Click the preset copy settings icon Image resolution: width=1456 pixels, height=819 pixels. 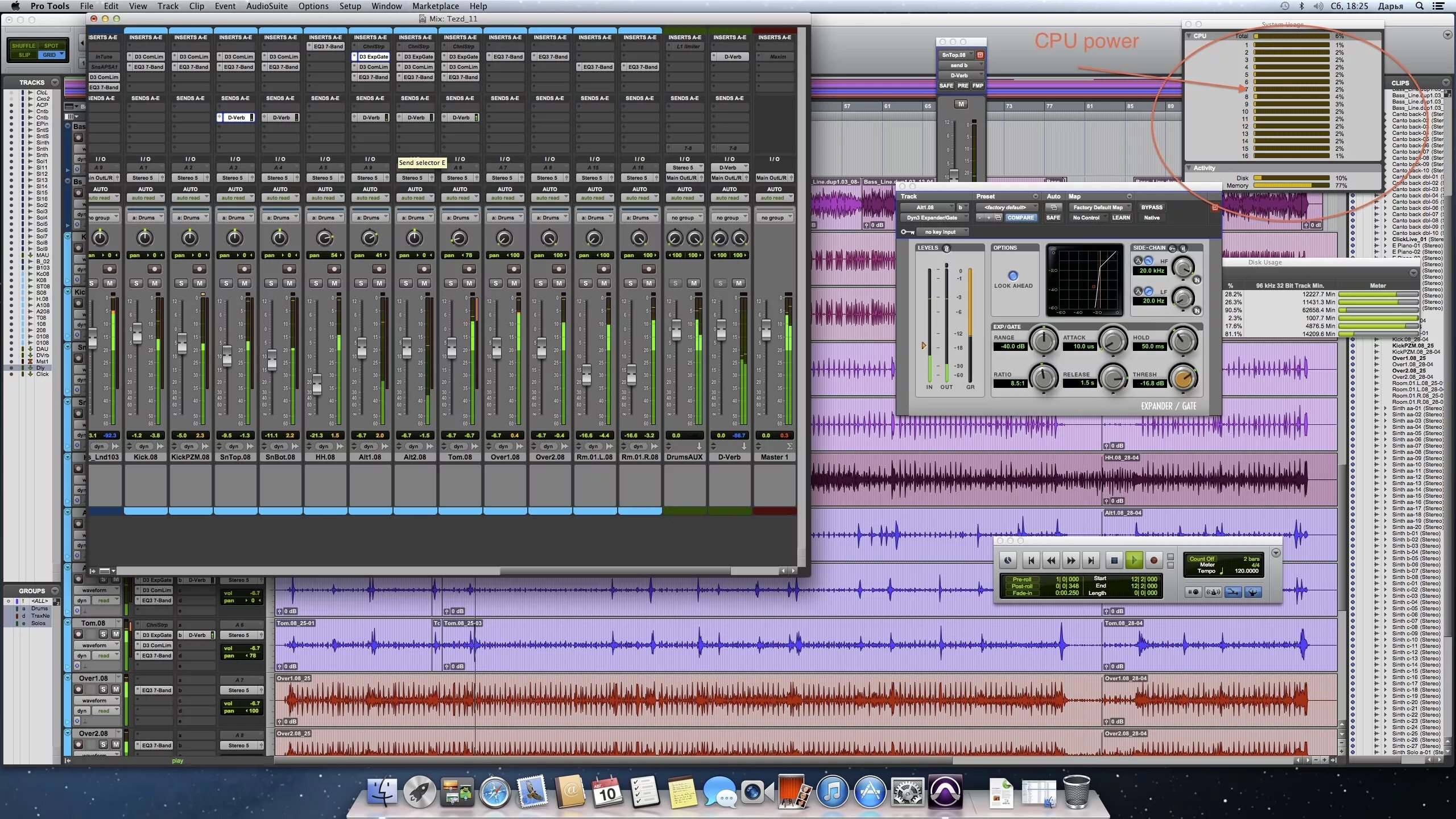click(x=998, y=218)
